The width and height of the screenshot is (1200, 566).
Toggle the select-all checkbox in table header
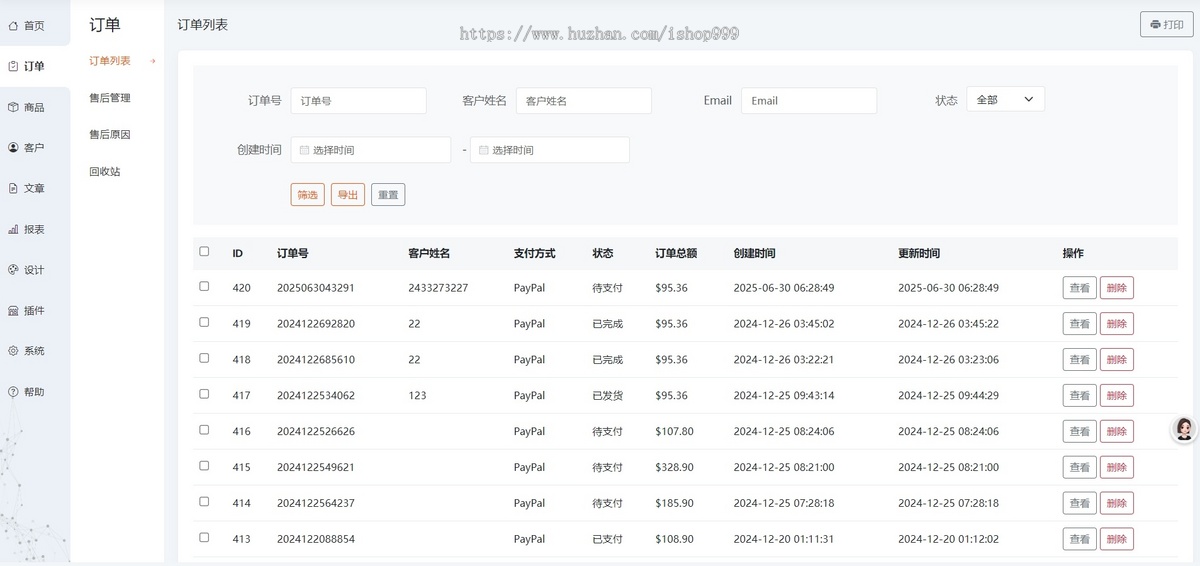(204, 252)
